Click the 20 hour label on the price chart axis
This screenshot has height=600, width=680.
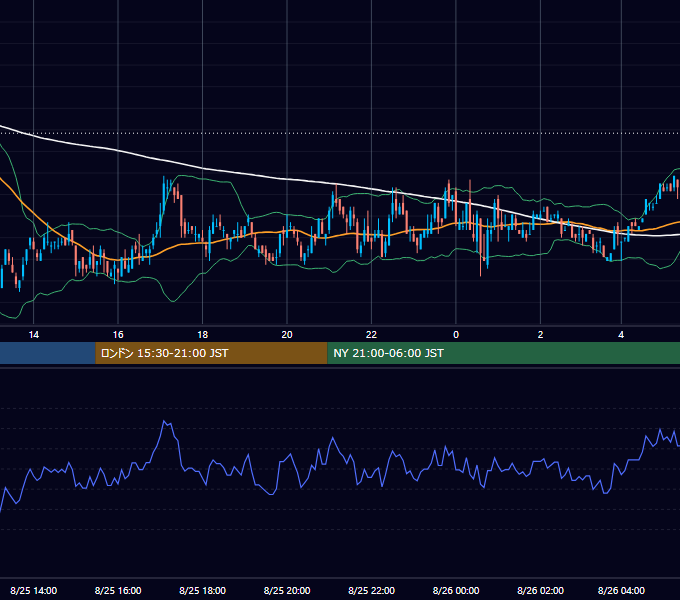tap(287, 335)
